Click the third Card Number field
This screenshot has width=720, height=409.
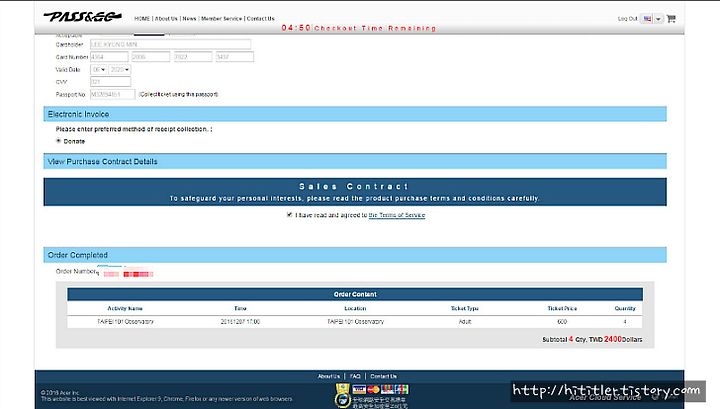[x=193, y=57]
